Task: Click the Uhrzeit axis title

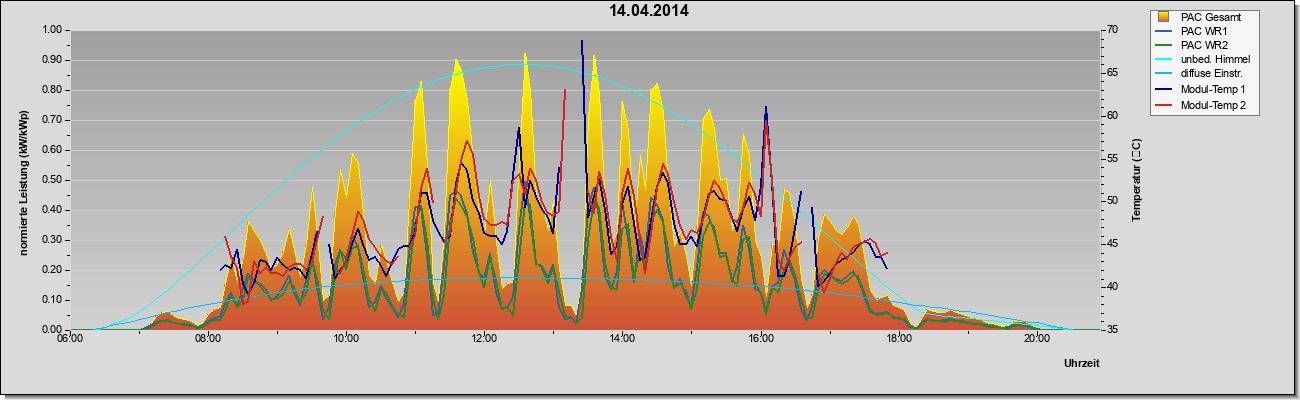Action: (1081, 364)
